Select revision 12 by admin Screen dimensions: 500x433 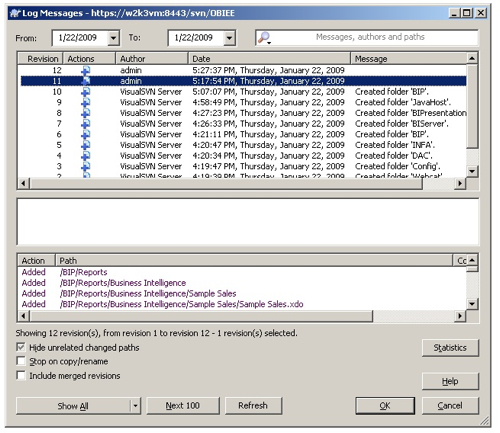point(243,70)
